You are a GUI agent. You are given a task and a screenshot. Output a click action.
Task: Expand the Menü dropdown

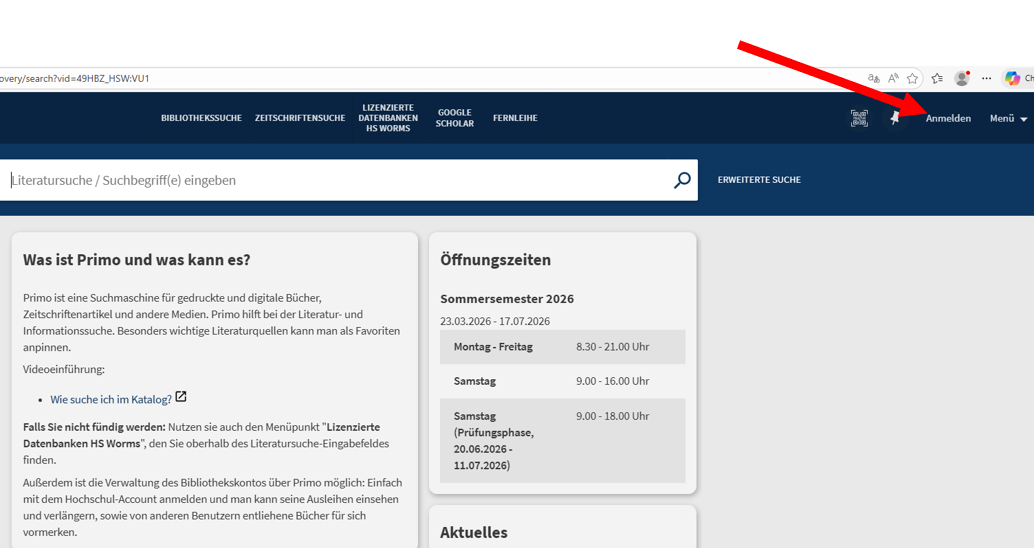tap(1008, 118)
